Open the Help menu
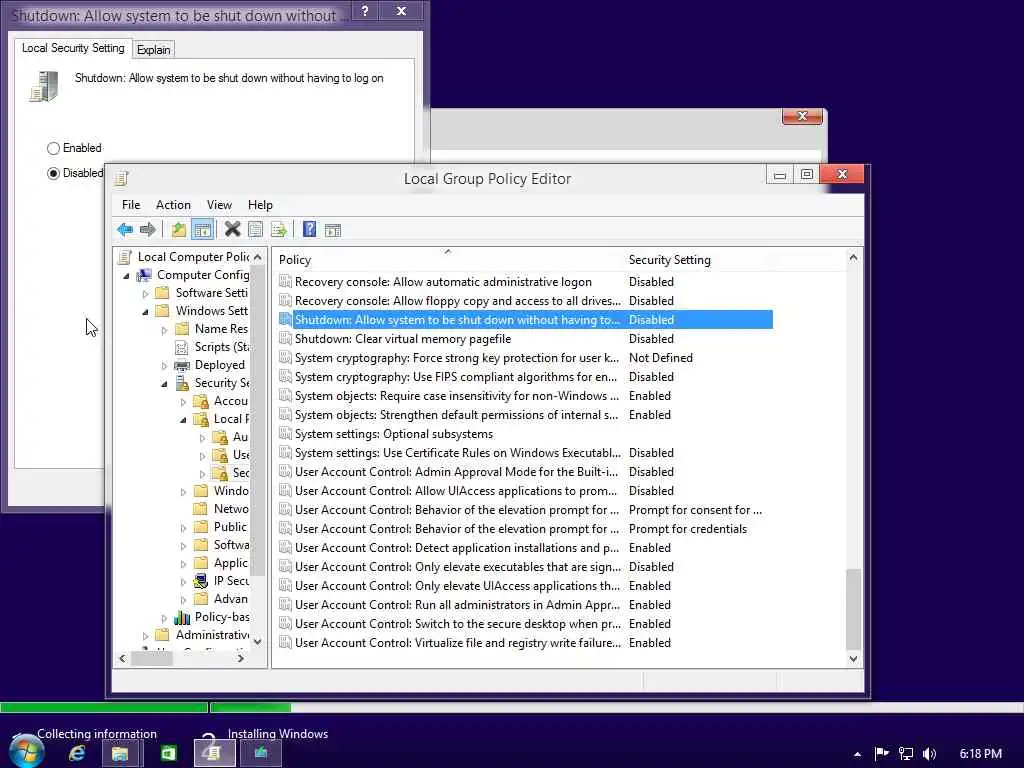 (x=260, y=205)
